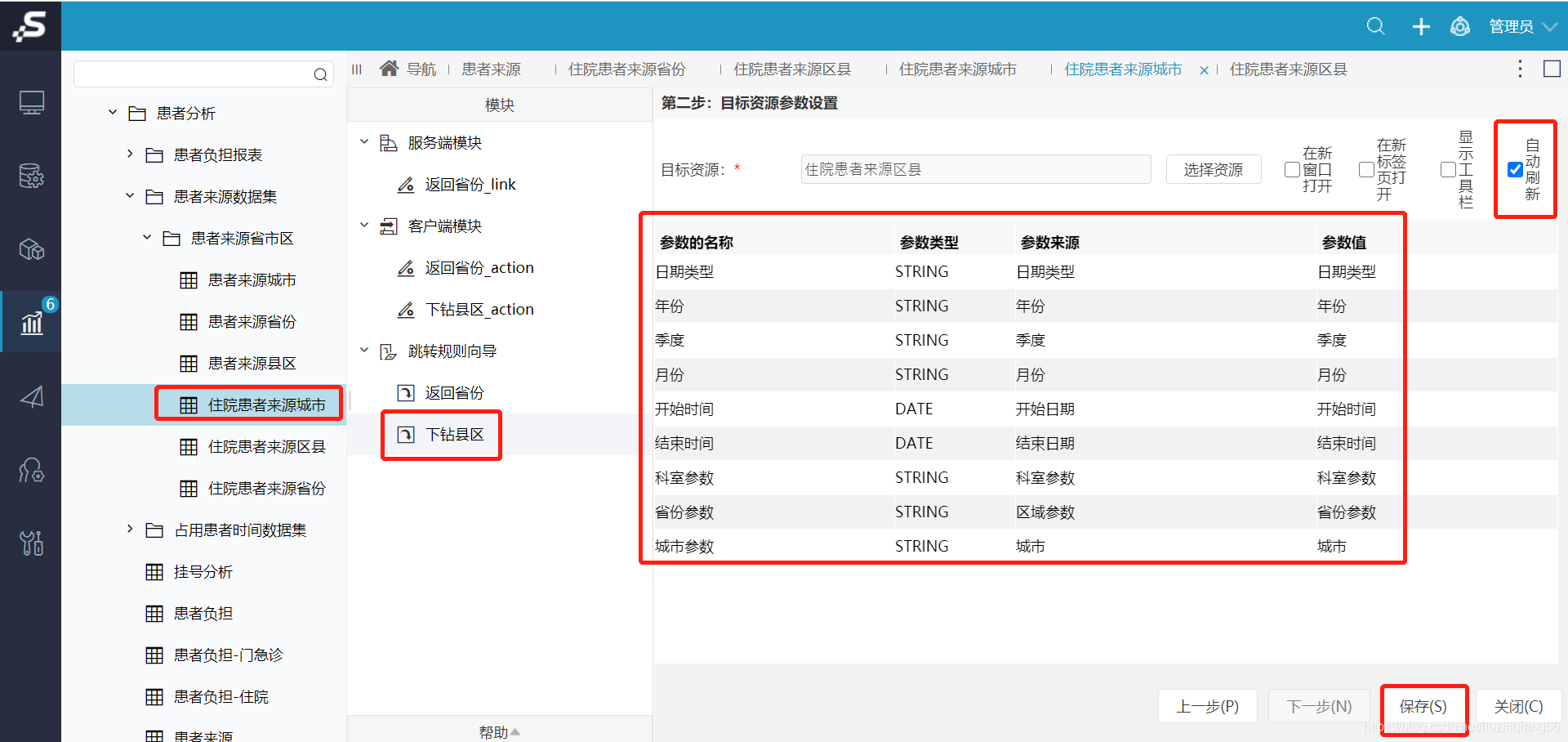The height and width of the screenshot is (742, 1568).
Task: Click the 关闭(C) button
Action: pos(1519,707)
